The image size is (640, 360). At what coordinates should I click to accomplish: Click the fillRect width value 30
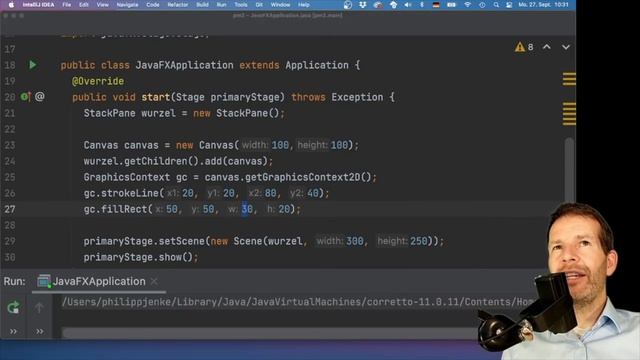(x=247, y=209)
